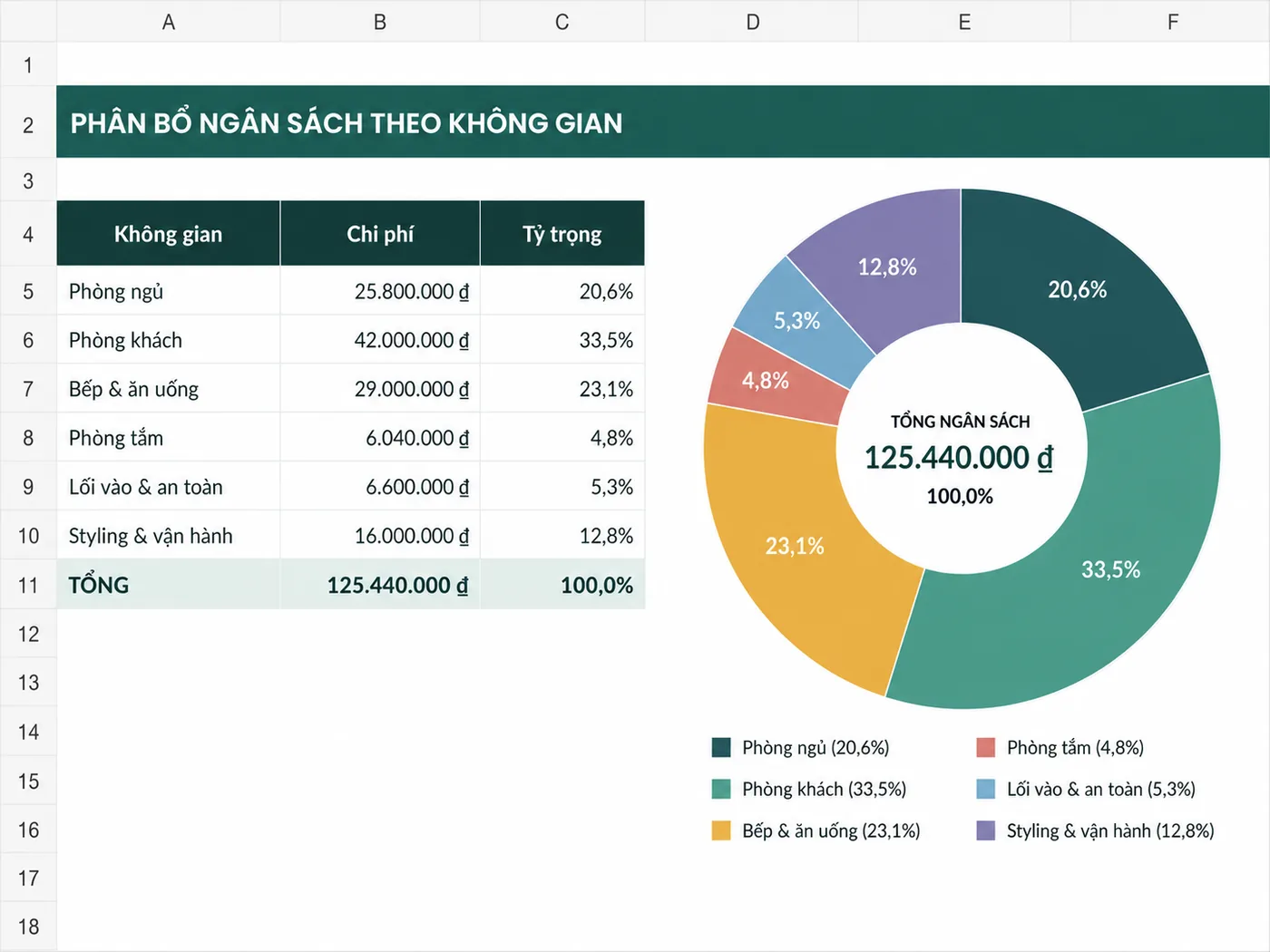Viewport: 1270px width, 952px height.
Task: Click the 'Tỷ trọng' table header
Action: [x=562, y=234]
